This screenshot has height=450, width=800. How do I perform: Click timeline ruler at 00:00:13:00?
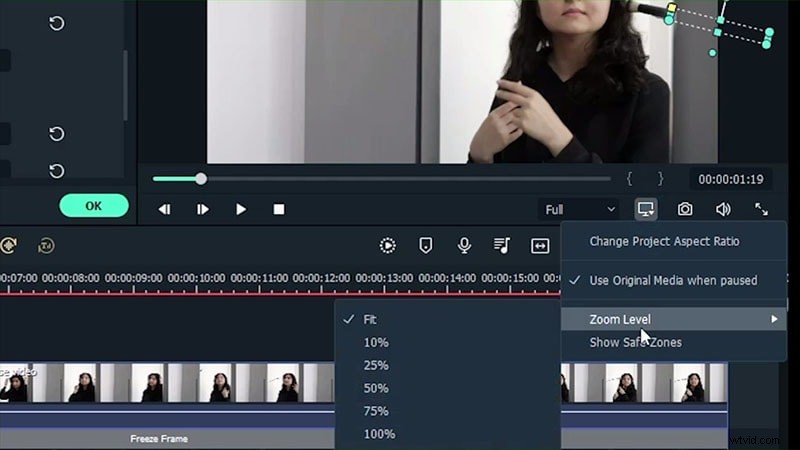(384, 278)
